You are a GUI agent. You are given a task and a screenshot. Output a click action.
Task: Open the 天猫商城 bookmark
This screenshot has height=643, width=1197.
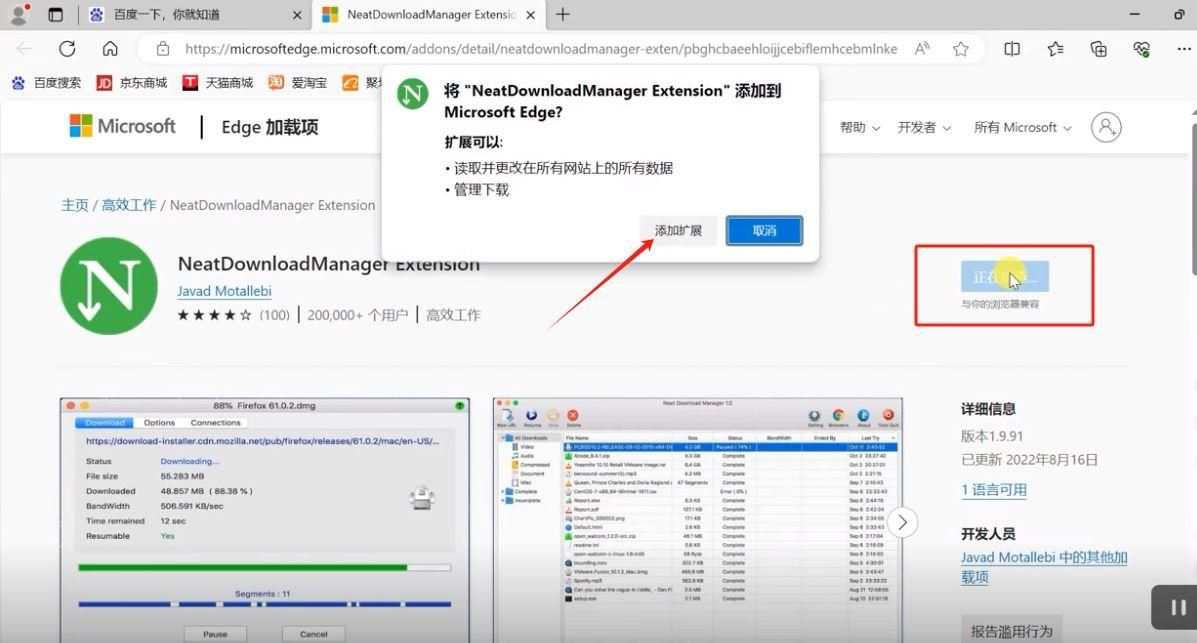pos(218,82)
